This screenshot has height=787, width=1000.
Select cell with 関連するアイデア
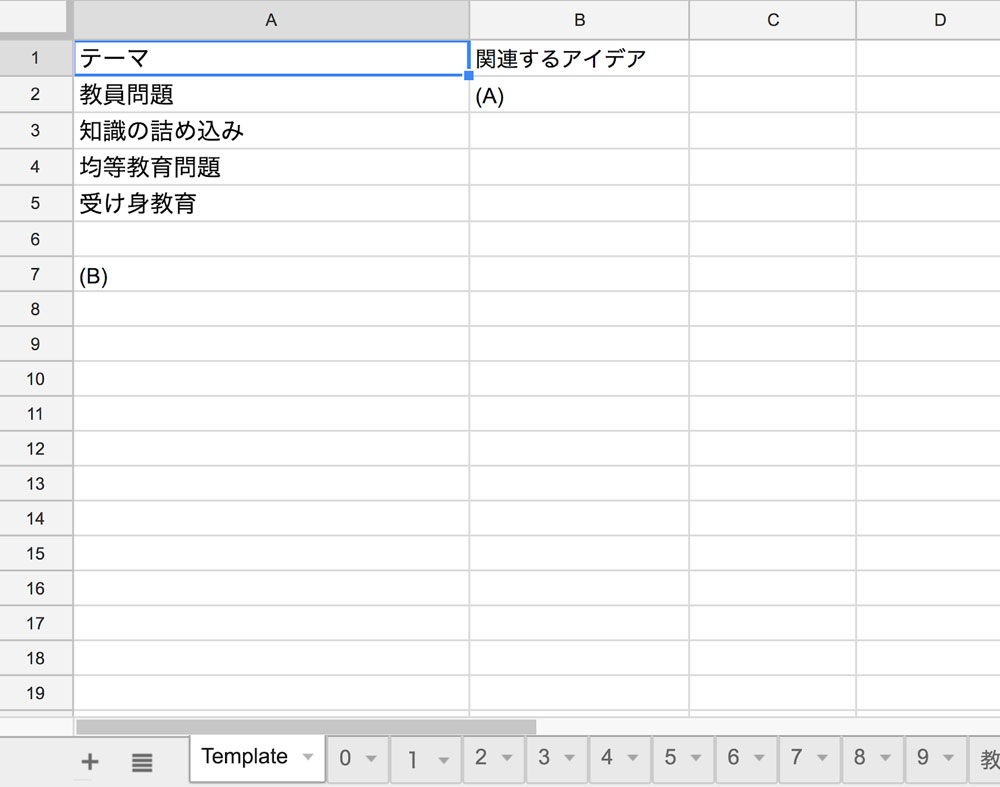point(579,58)
